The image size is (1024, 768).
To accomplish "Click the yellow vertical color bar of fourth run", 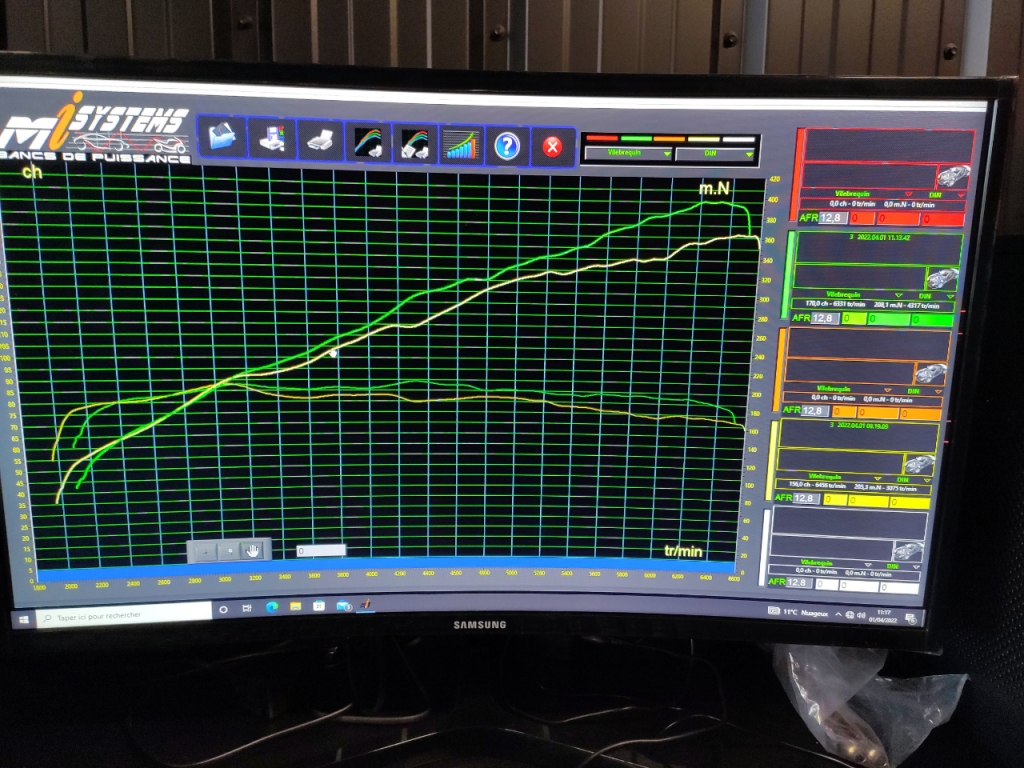I will (x=769, y=460).
